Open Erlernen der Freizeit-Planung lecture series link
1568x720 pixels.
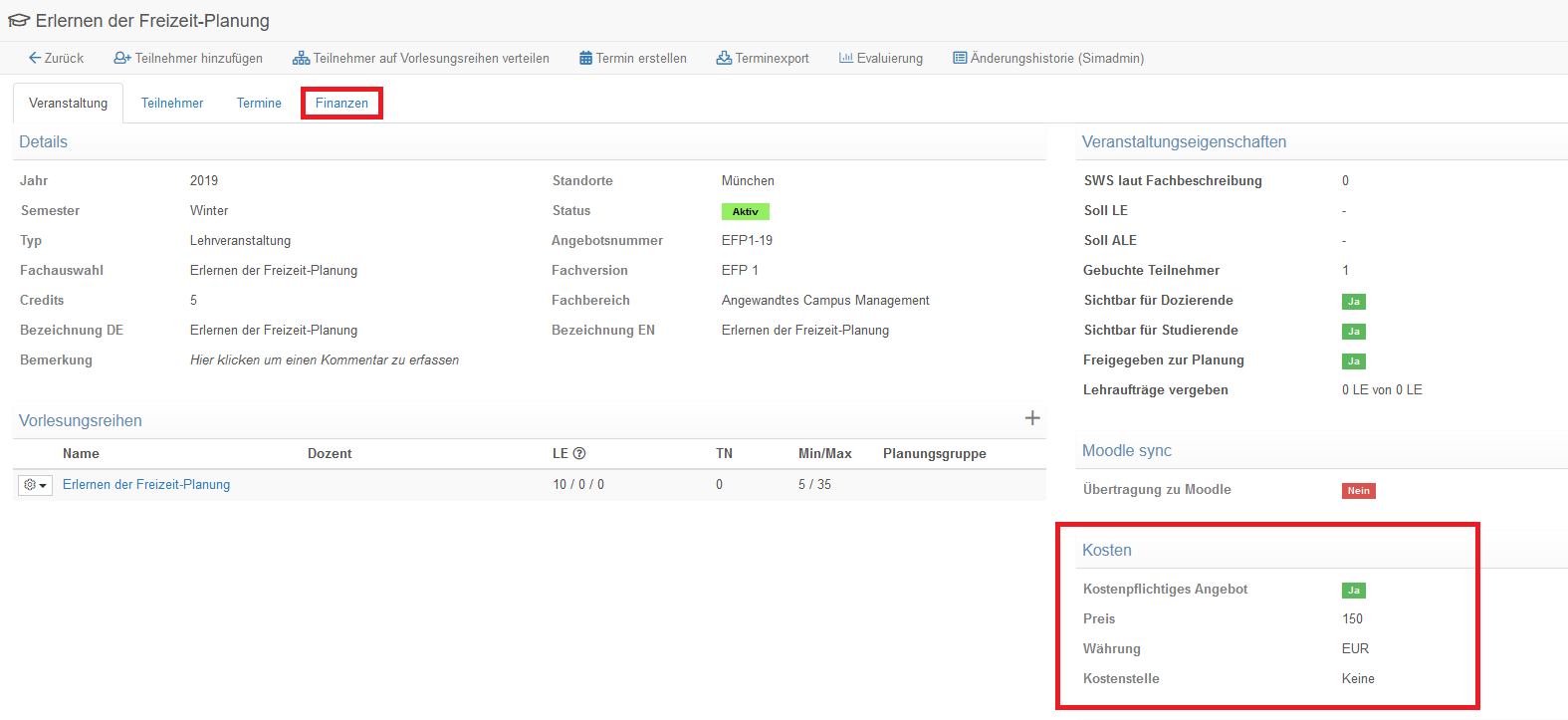tap(146, 484)
